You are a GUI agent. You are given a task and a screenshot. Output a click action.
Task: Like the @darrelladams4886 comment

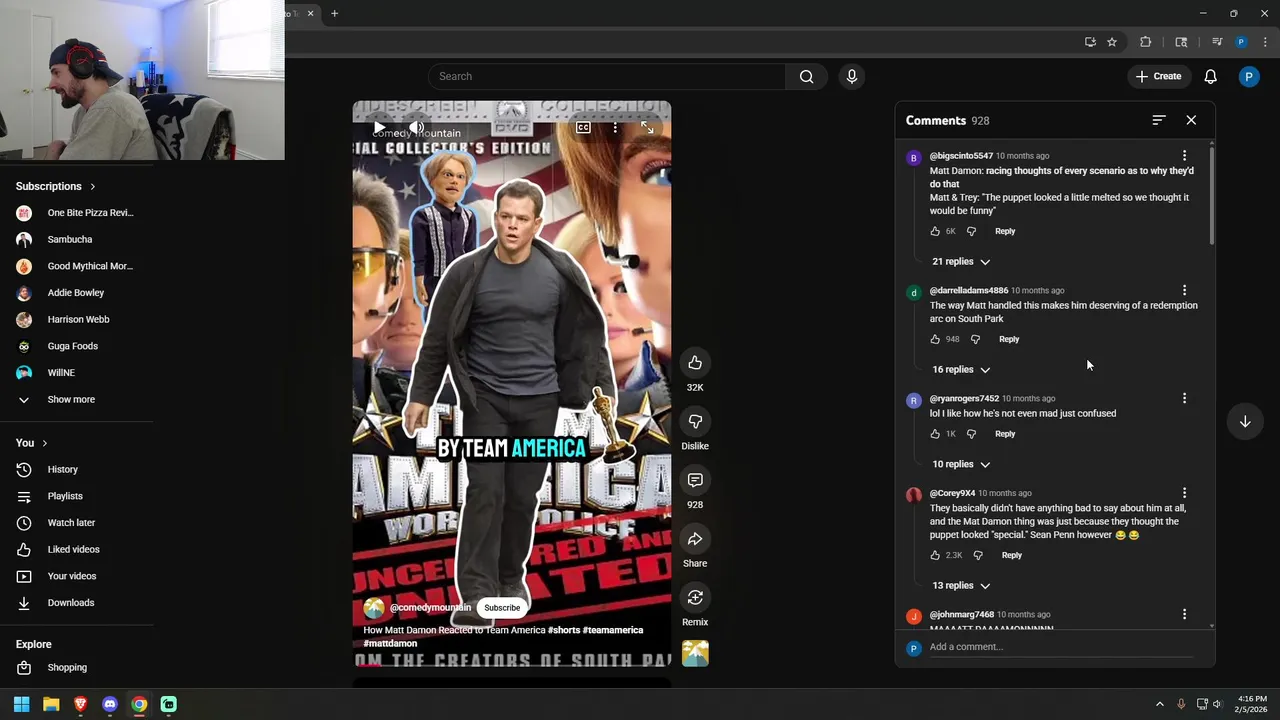[935, 339]
